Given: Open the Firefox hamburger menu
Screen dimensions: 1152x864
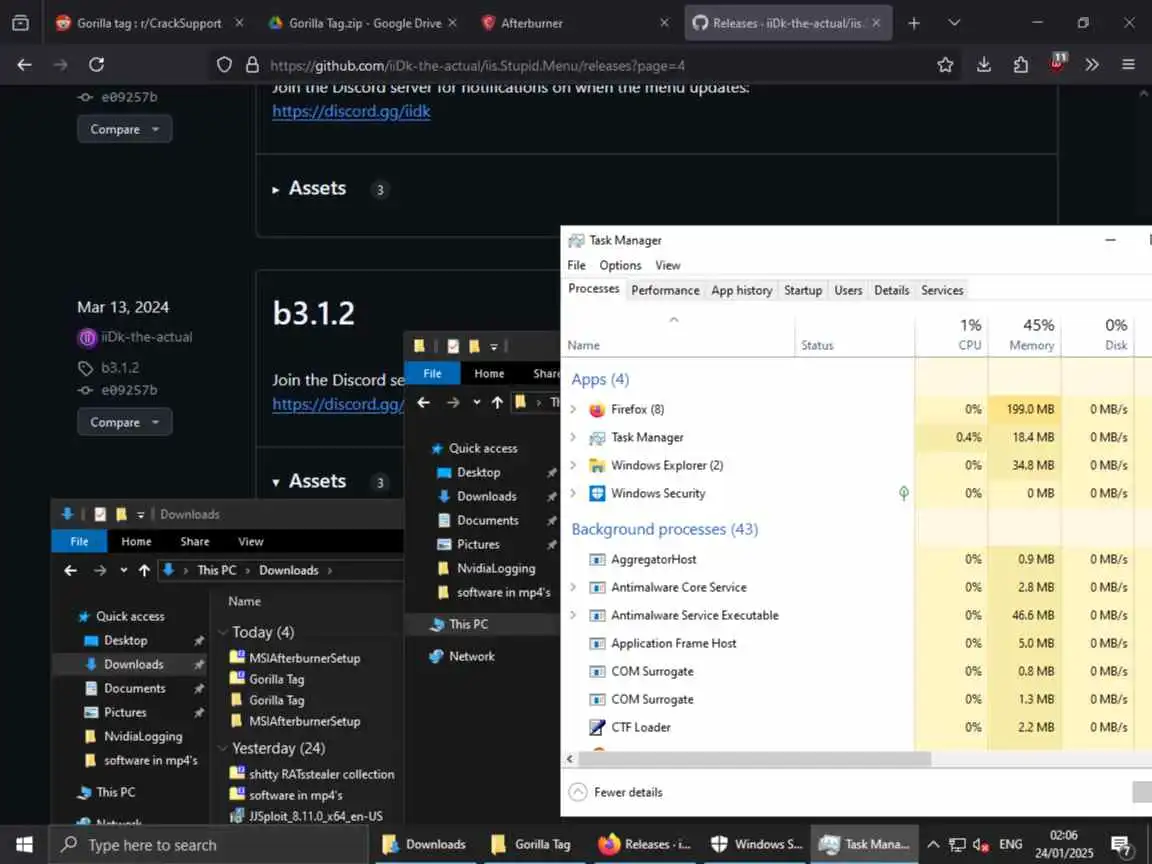Looking at the screenshot, I should [1128, 65].
